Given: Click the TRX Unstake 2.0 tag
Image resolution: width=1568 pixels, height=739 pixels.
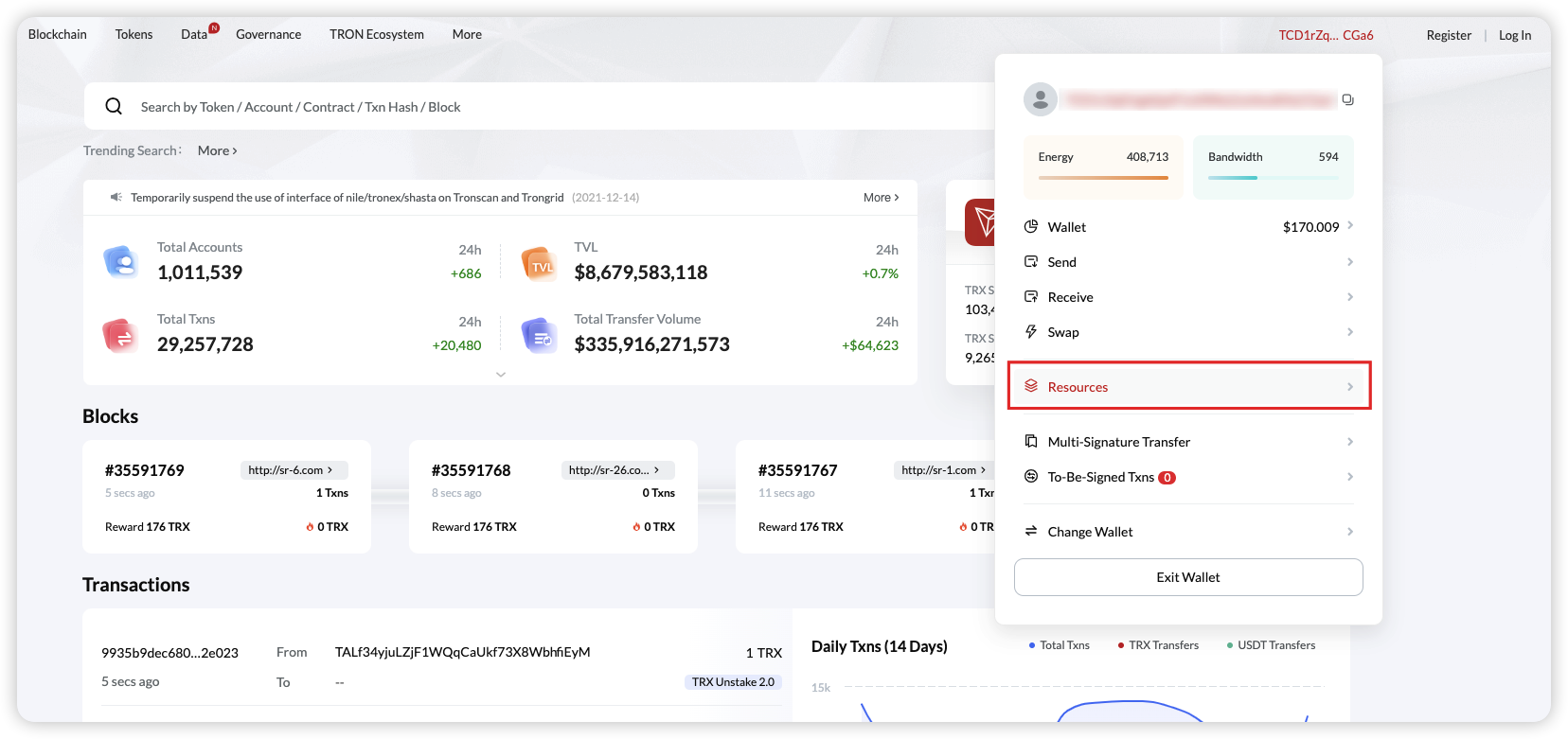Looking at the screenshot, I should [x=733, y=681].
